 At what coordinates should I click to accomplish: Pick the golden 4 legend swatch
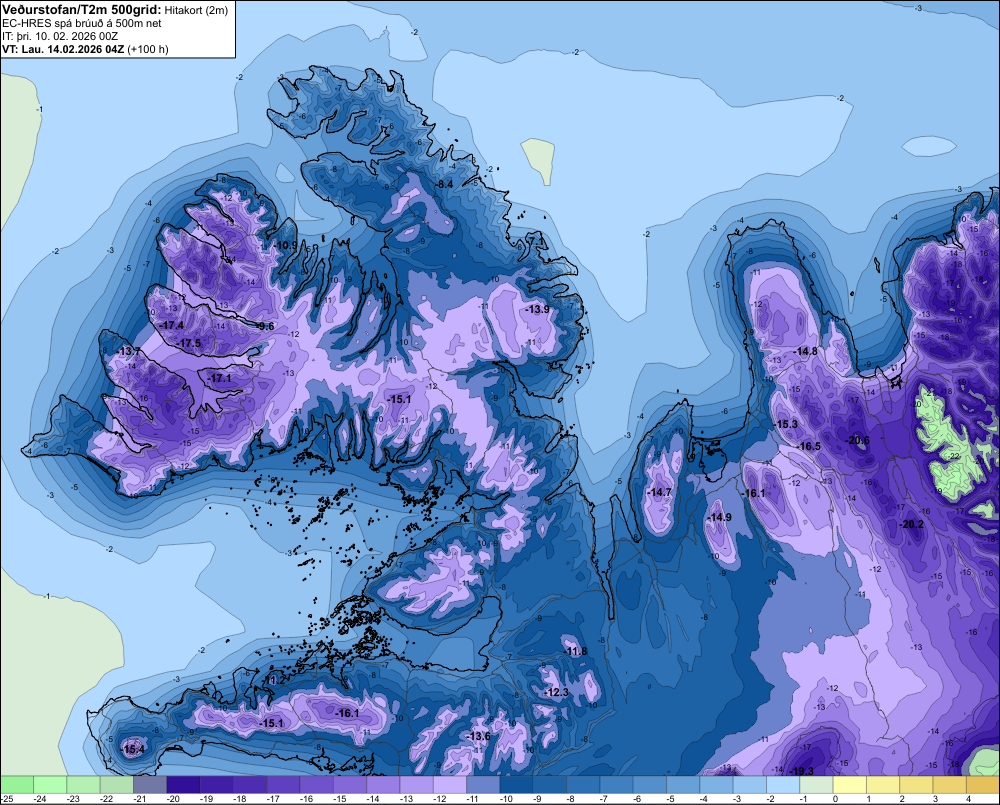(983, 784)
